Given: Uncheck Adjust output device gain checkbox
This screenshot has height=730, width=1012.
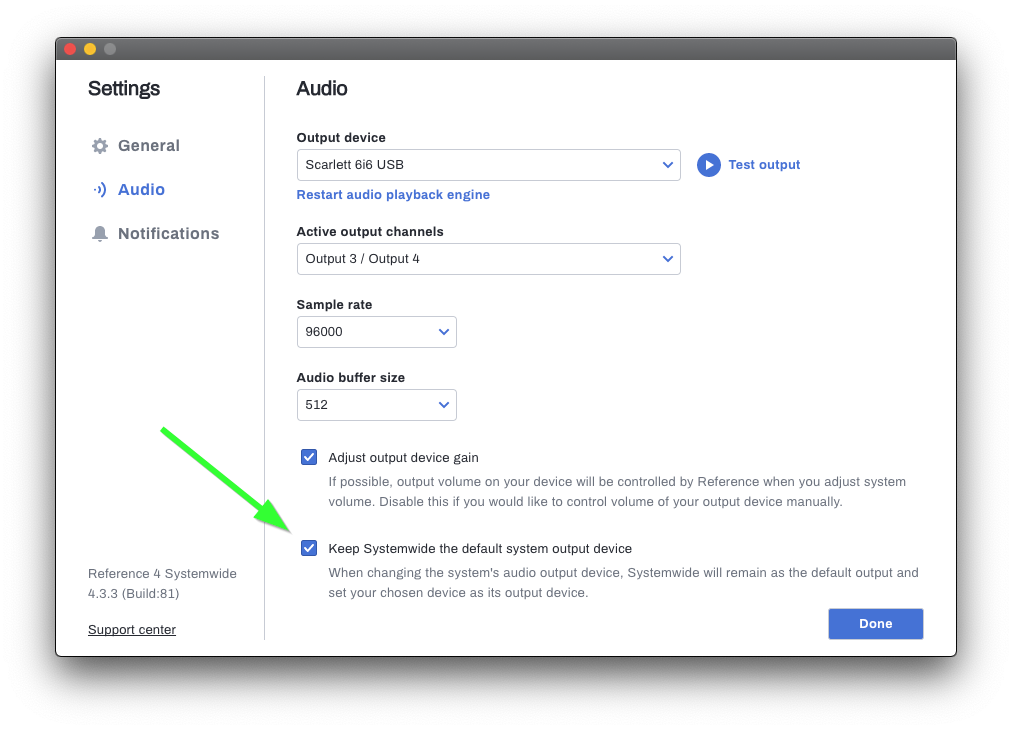Looking at the screenshot, I should coord(309,458).
